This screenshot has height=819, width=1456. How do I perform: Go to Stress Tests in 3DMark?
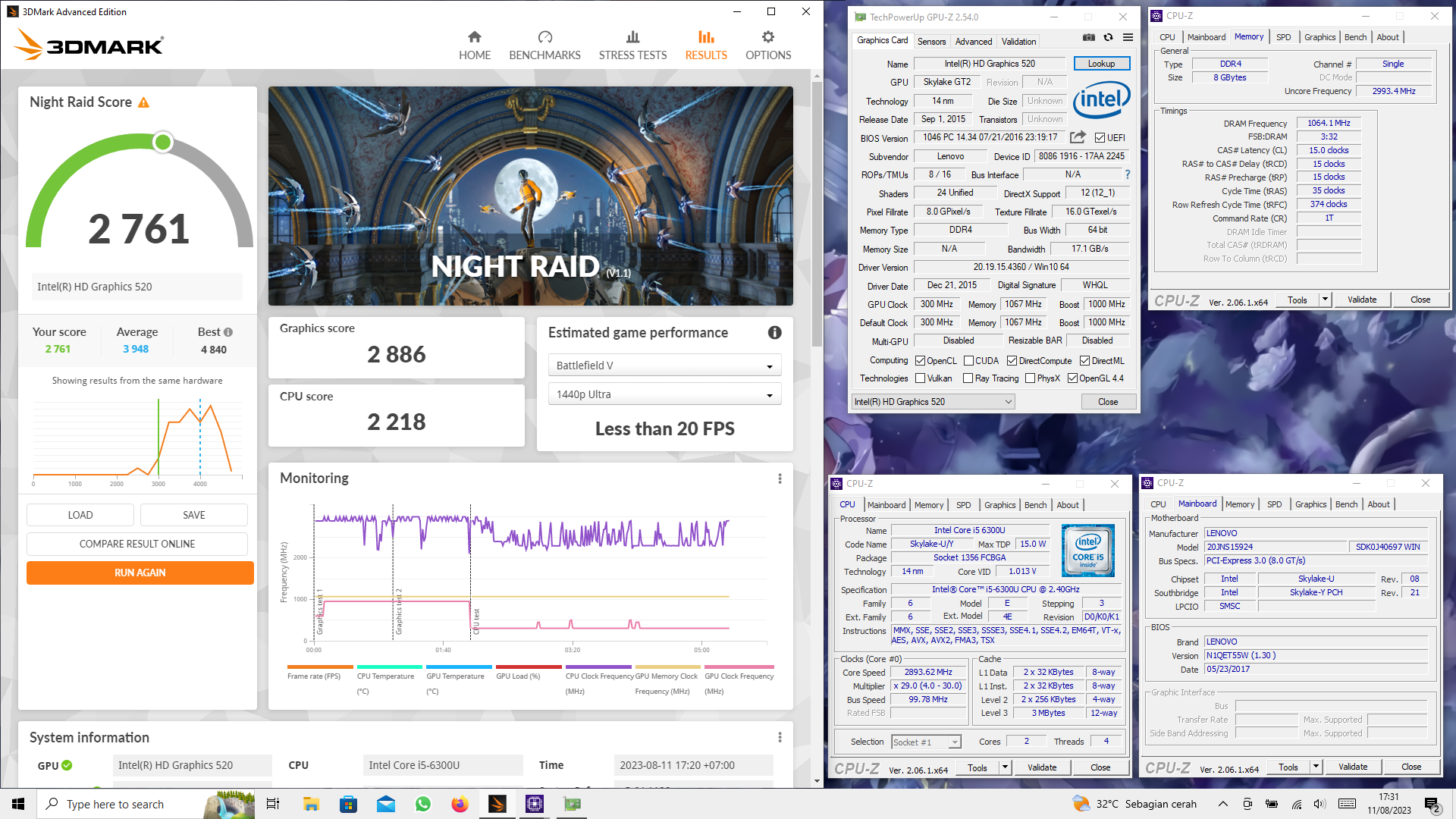click(x=632, y=45)
